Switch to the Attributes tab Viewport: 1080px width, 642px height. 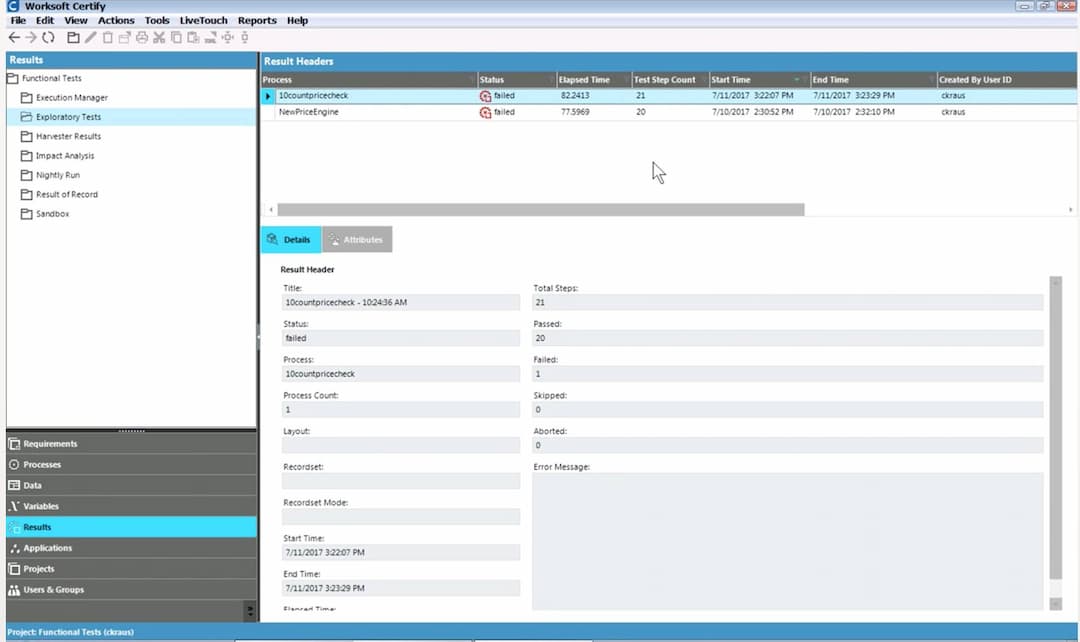(357, 240)
